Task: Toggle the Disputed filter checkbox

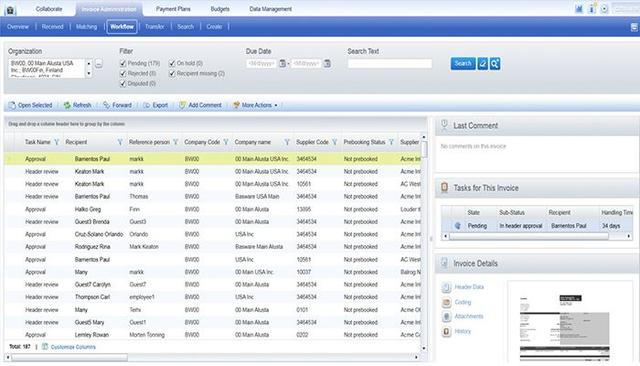Action: tap(123, 84)
